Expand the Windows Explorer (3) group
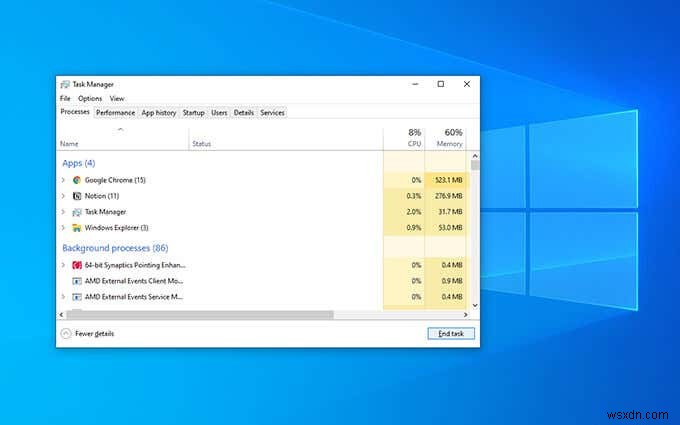 point(63,228)
